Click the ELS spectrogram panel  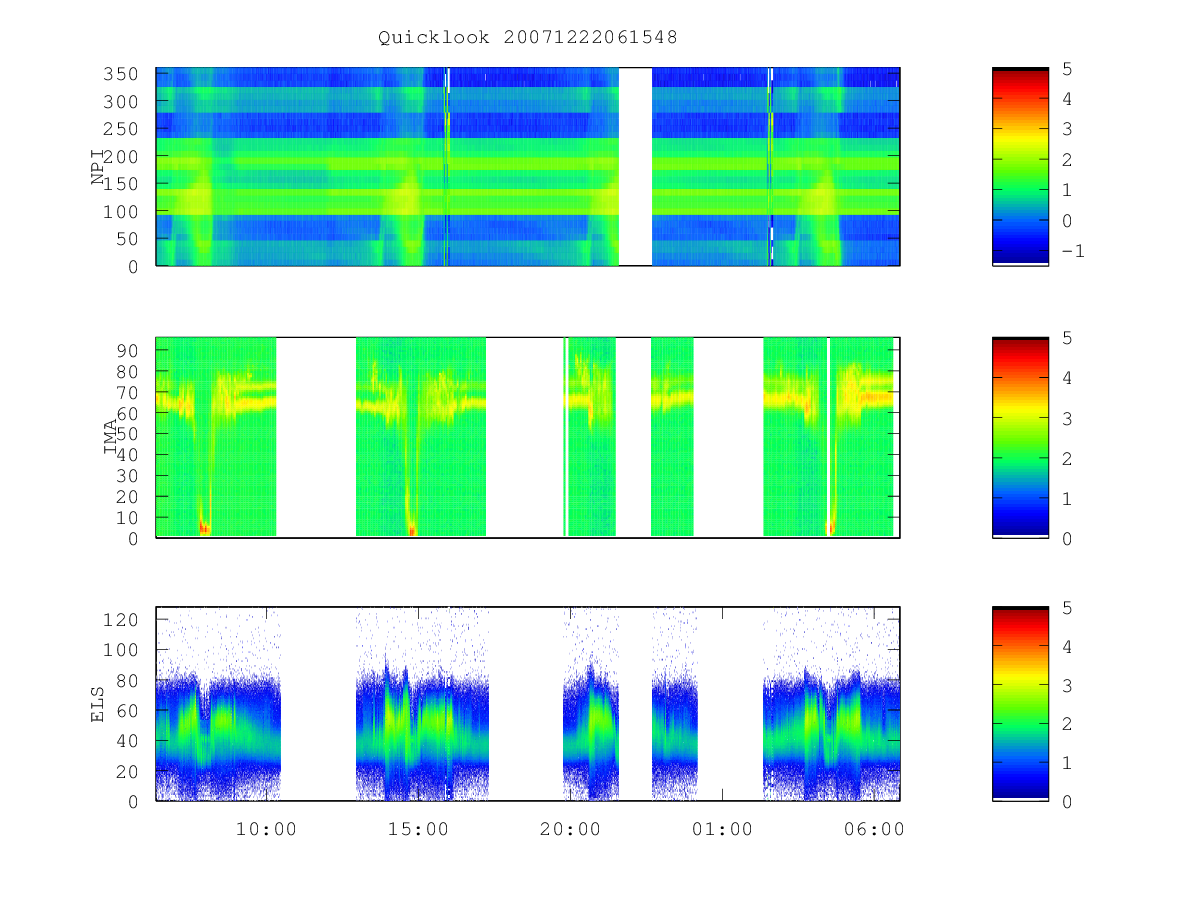click(x=528, y=704)
